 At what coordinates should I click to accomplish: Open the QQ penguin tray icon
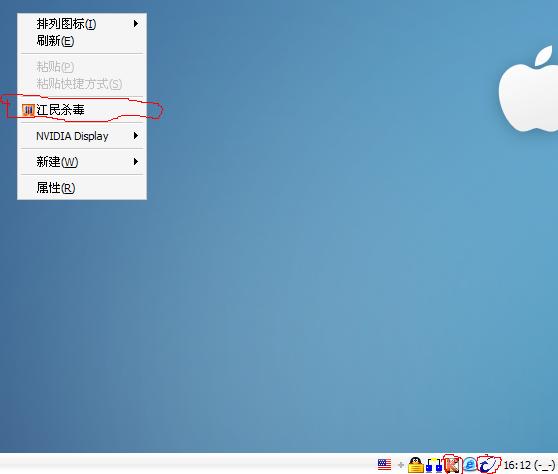(x=415, y=465)
